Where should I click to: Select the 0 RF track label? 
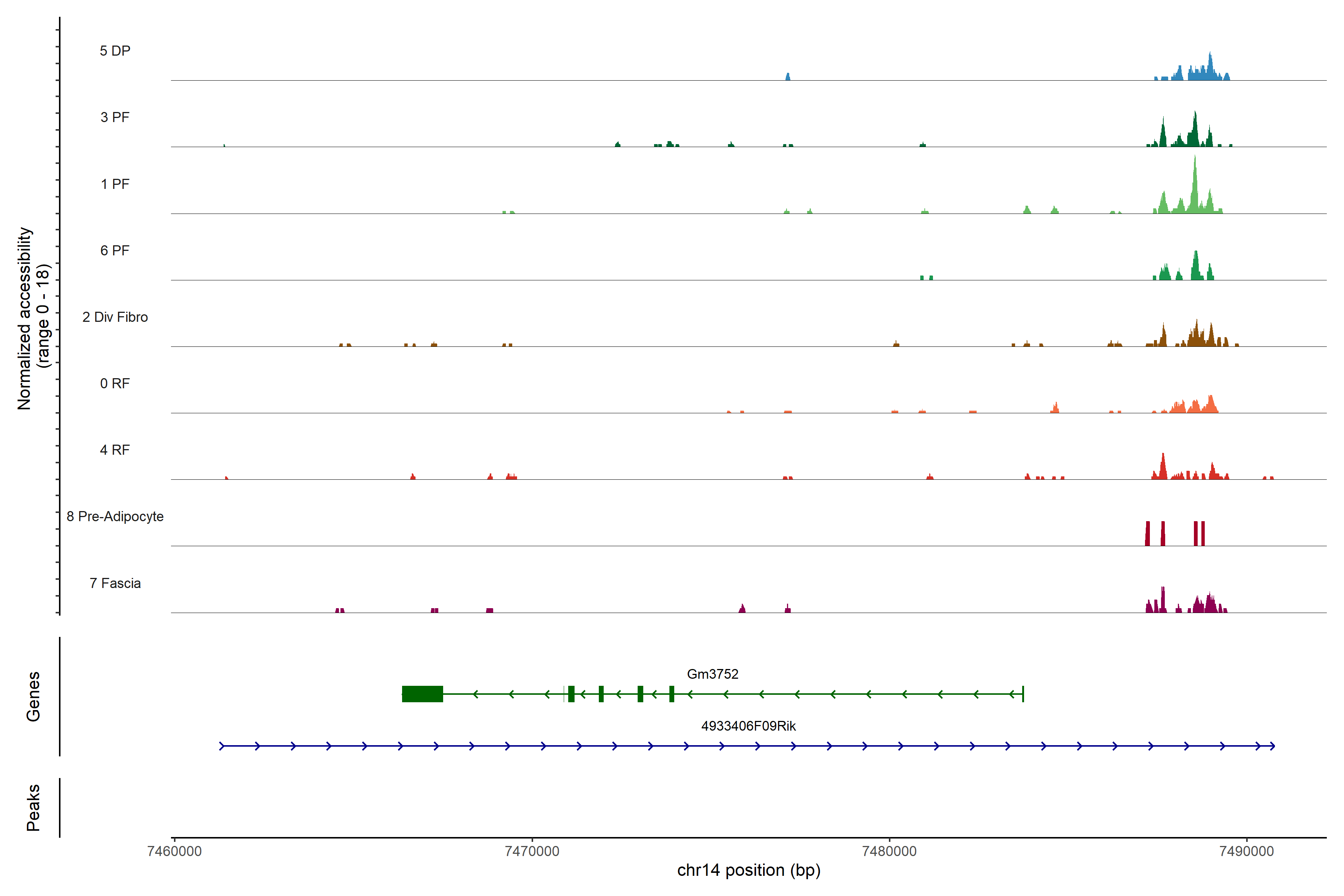pyautogui.click(x=115, y=383)
